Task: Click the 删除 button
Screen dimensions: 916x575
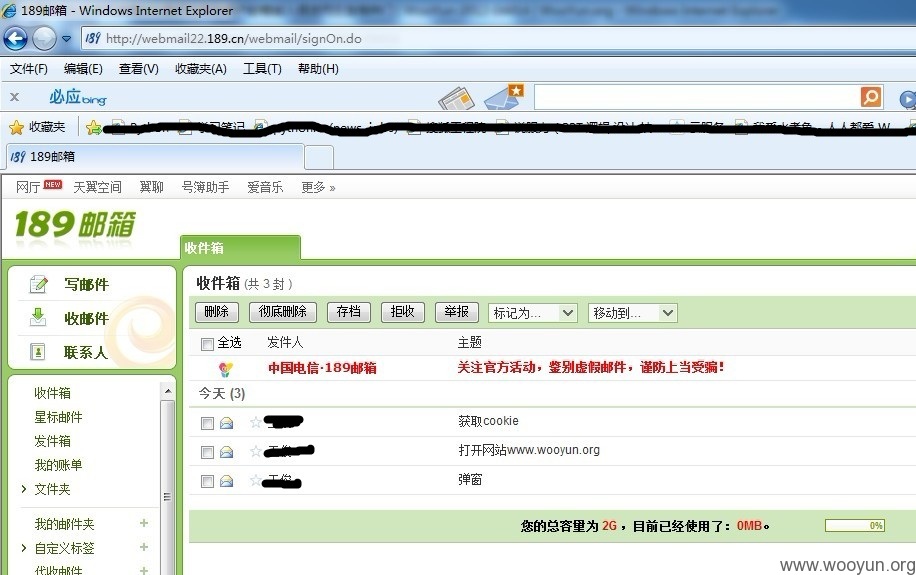Action: pos(217,312)
